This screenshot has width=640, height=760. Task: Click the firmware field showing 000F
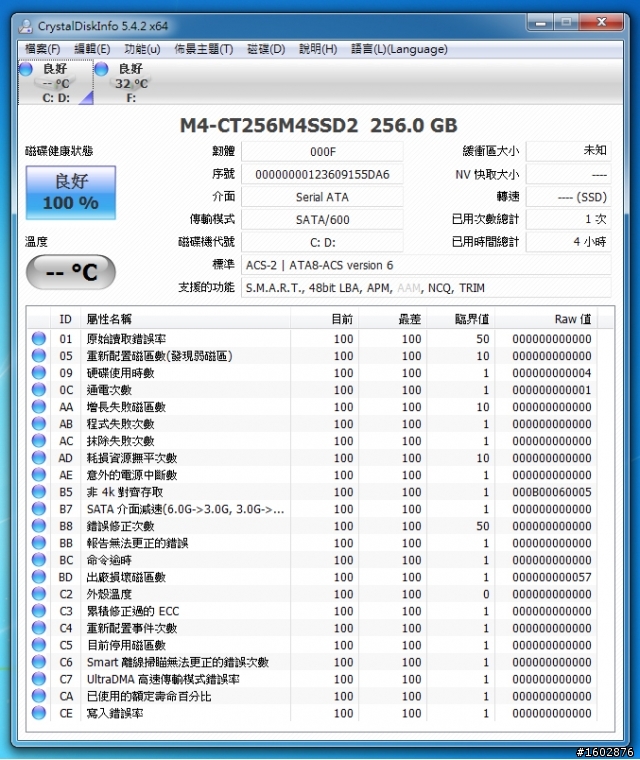click(322, 151)
